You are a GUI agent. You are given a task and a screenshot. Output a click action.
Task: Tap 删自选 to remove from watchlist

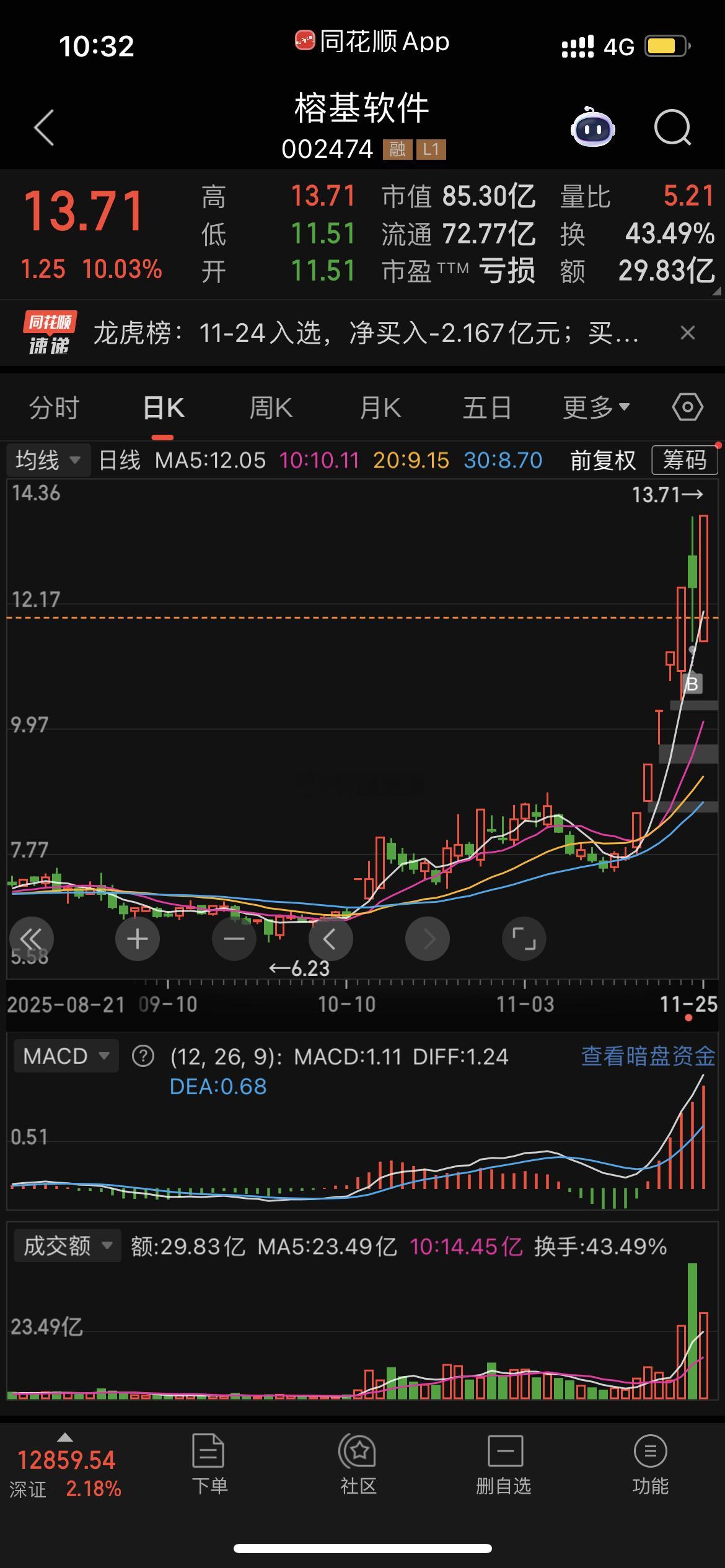[504, 1465]
